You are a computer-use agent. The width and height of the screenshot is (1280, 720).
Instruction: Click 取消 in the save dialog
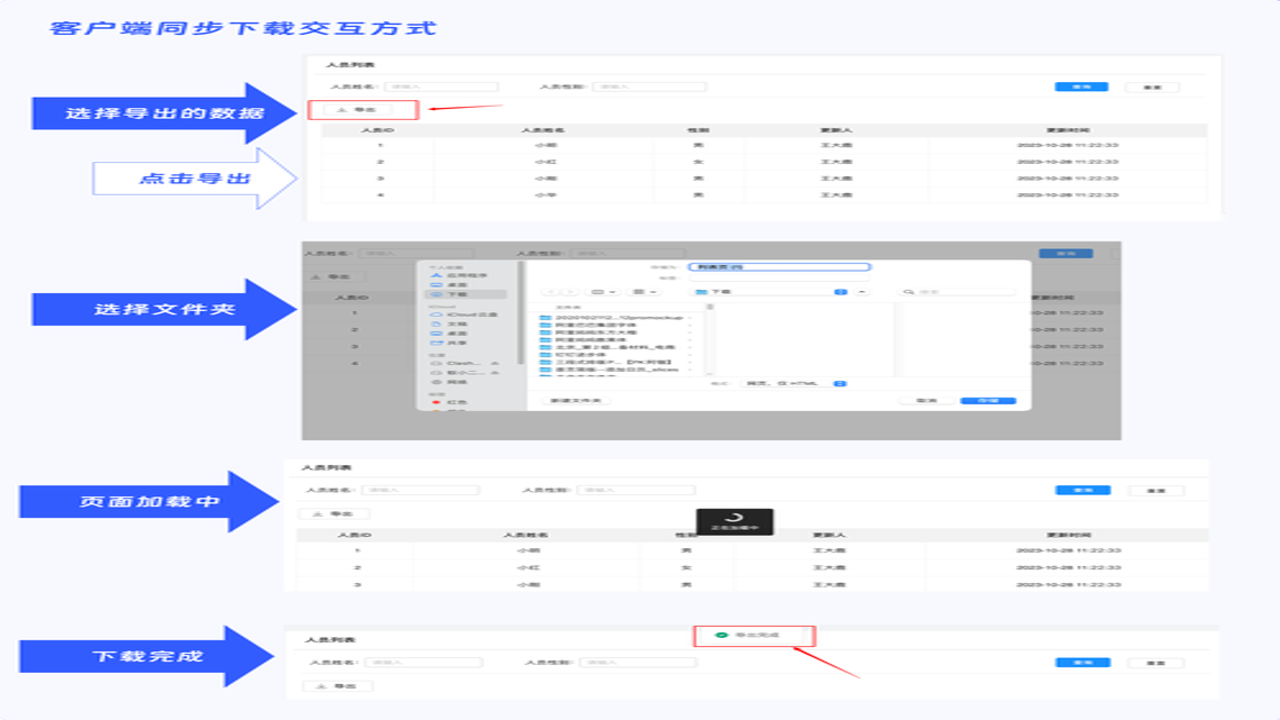click(x=926, y=401)
